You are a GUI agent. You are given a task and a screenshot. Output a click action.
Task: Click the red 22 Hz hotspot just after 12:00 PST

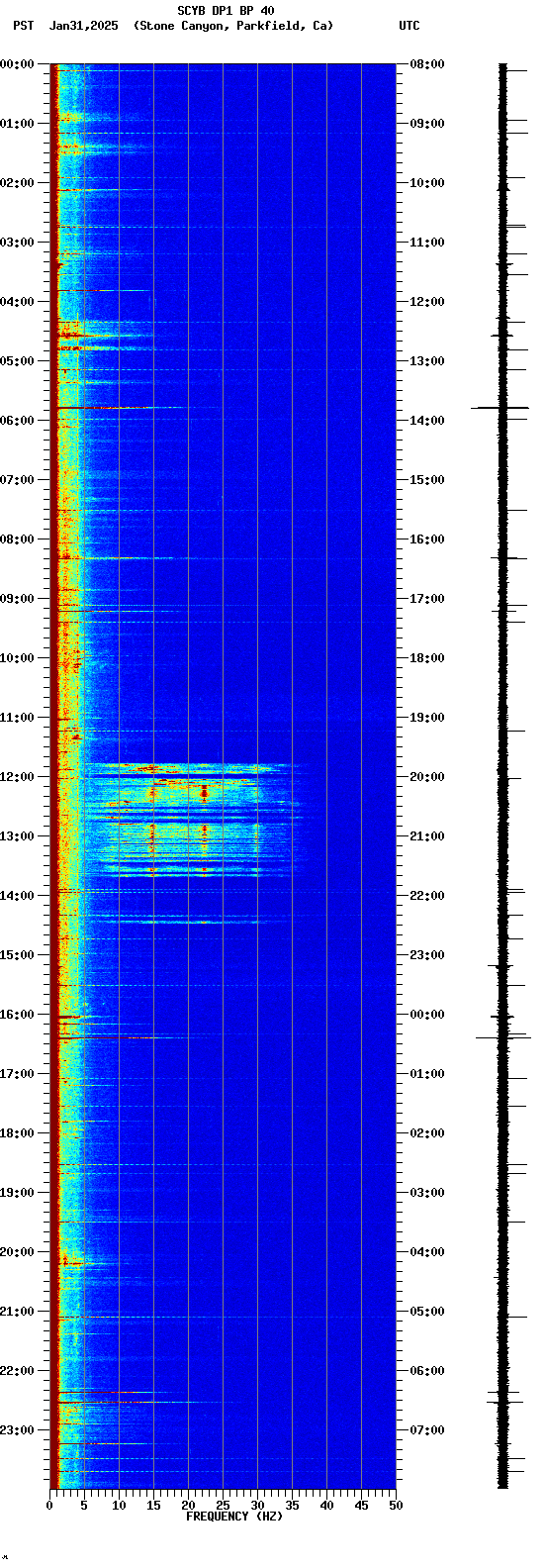coord(204,791)
